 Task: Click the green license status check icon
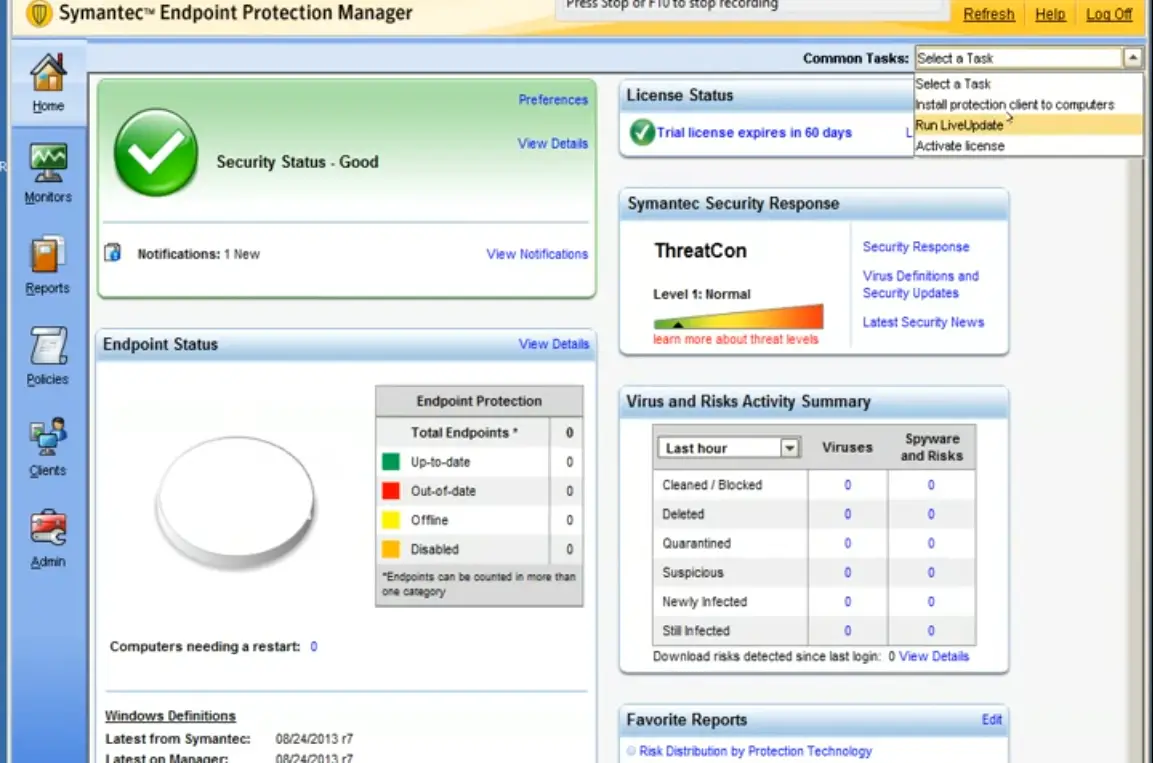642,132
